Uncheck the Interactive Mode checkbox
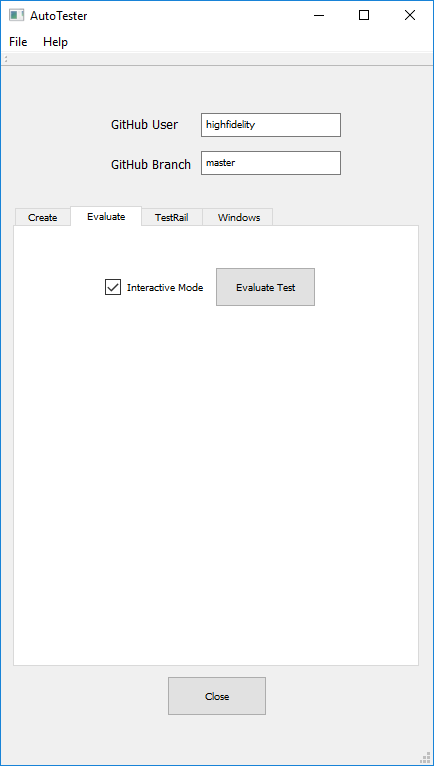This screenshot has width=434, height=766. pyautogui.click(x=113, y=287)
